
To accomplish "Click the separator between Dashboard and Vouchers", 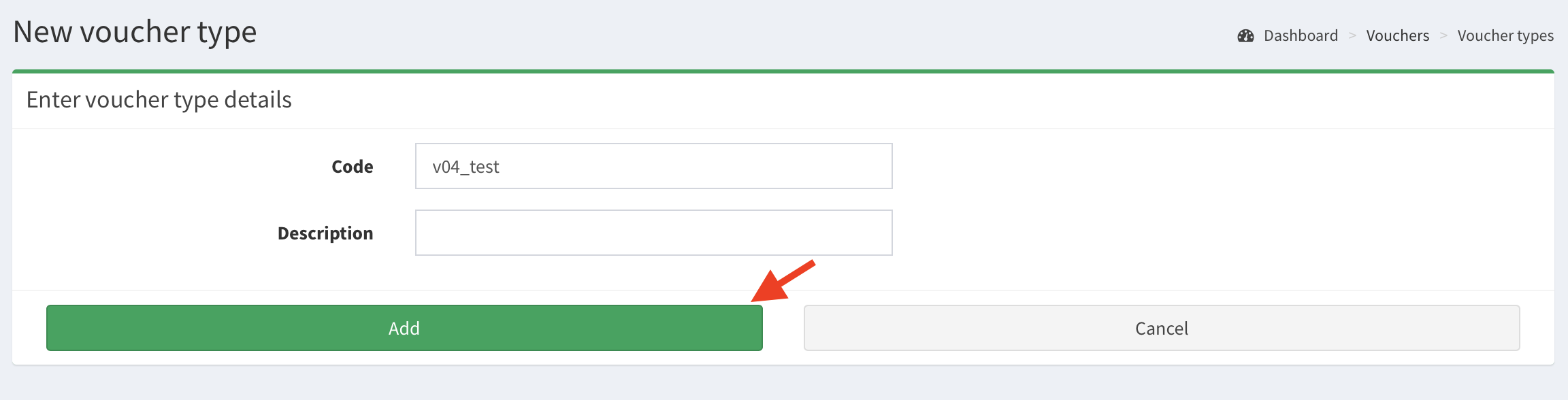I will click(x=1352, y=36).
